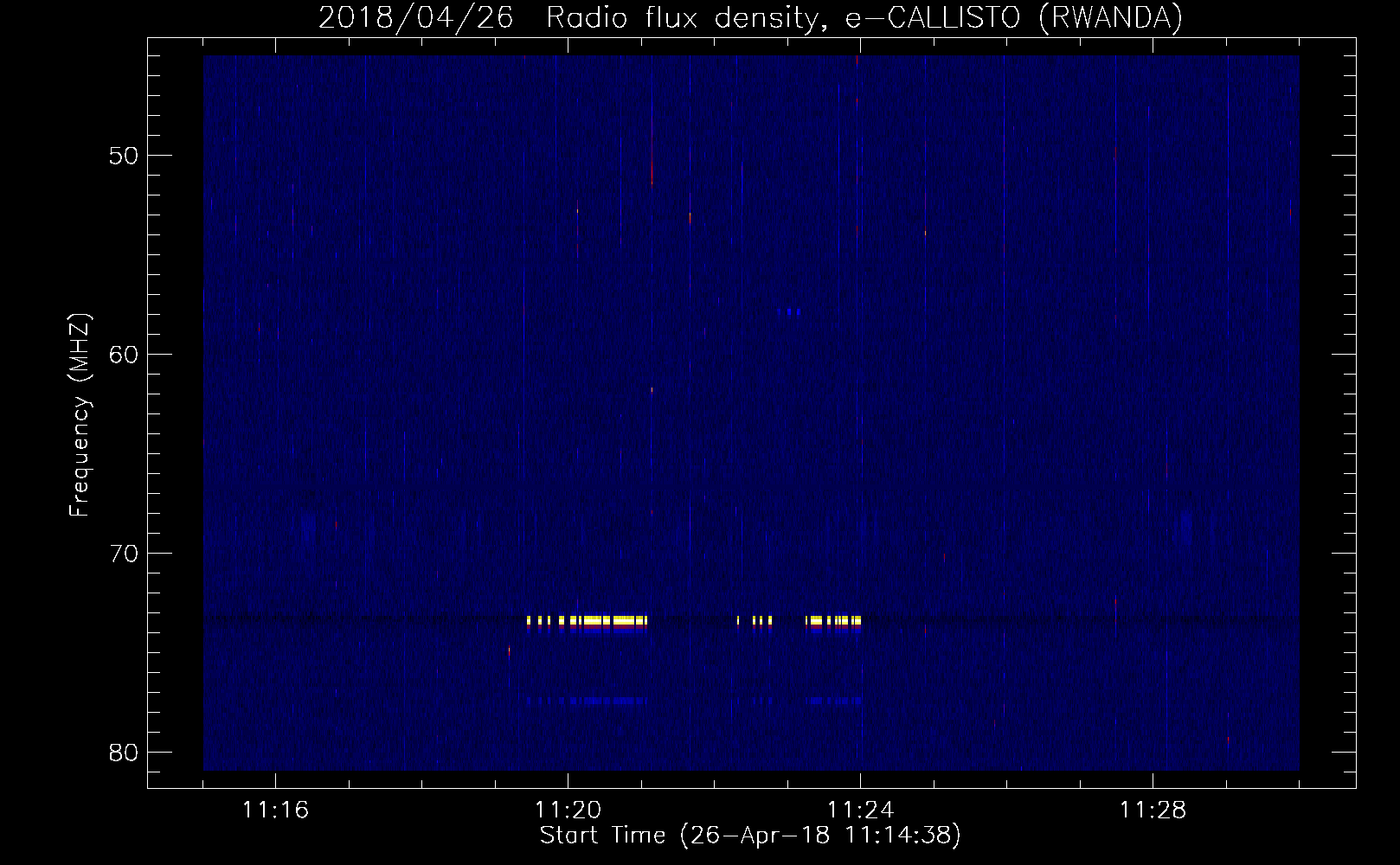1400x865 pixels.
Task: Click the faint blue band below the 11:20 burst
Action: [x=587, y=701]
